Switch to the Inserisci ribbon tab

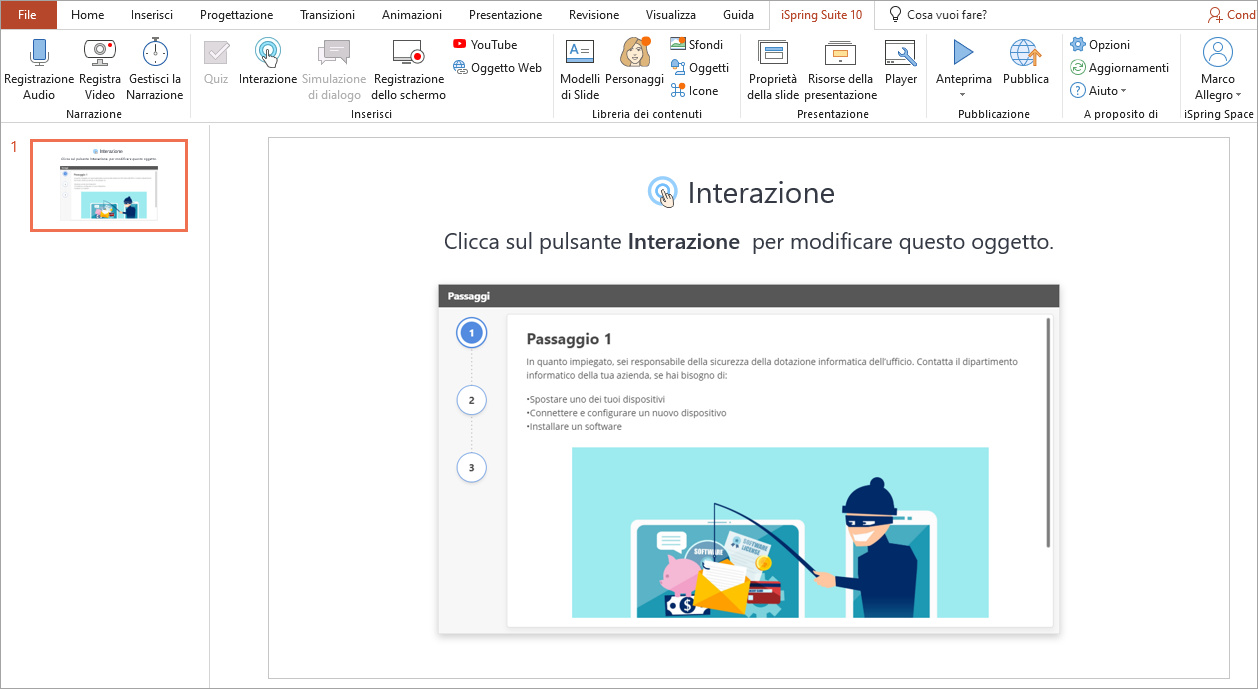coord(152,15)
